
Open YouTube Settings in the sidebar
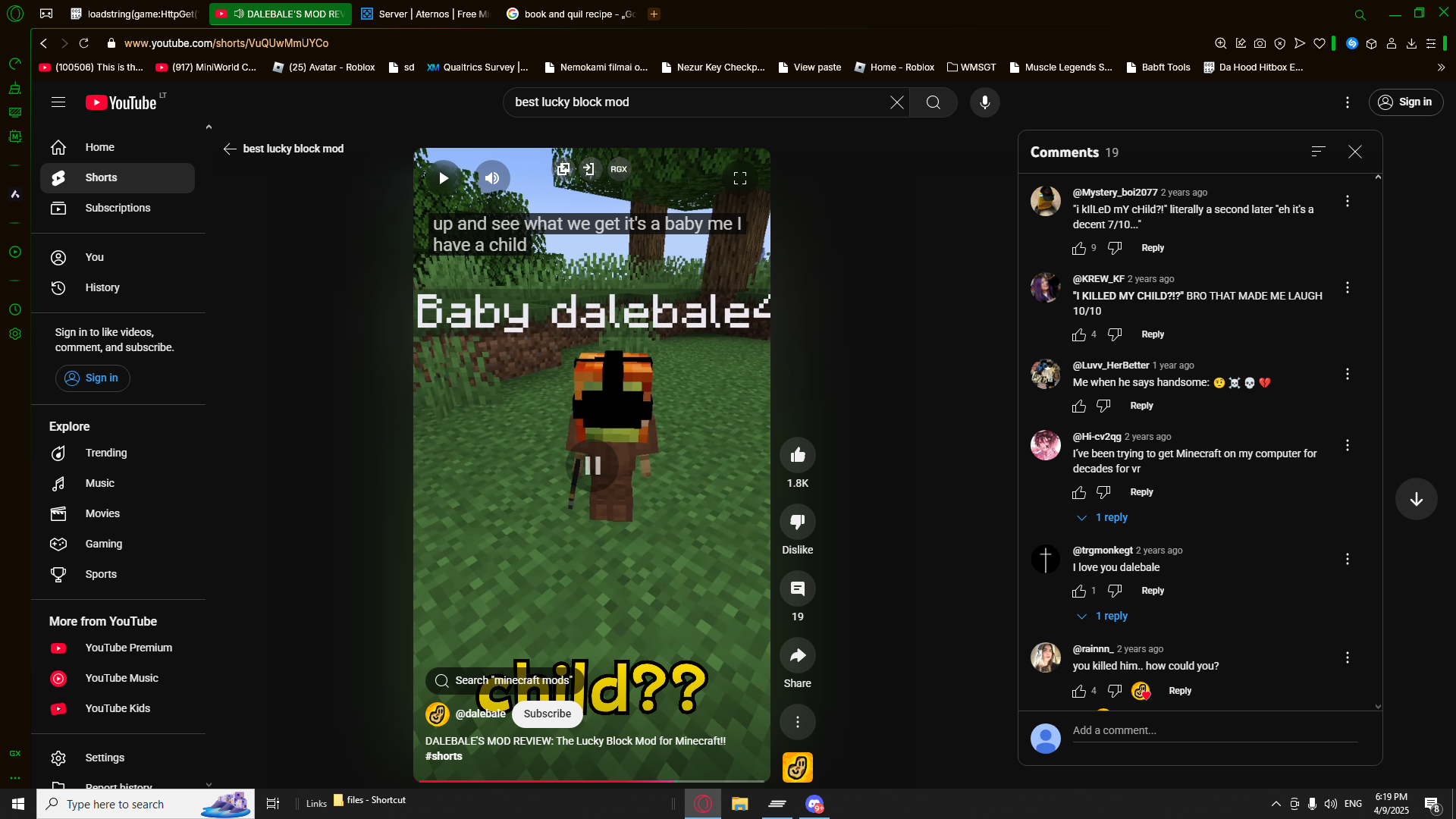click(118, 758)
